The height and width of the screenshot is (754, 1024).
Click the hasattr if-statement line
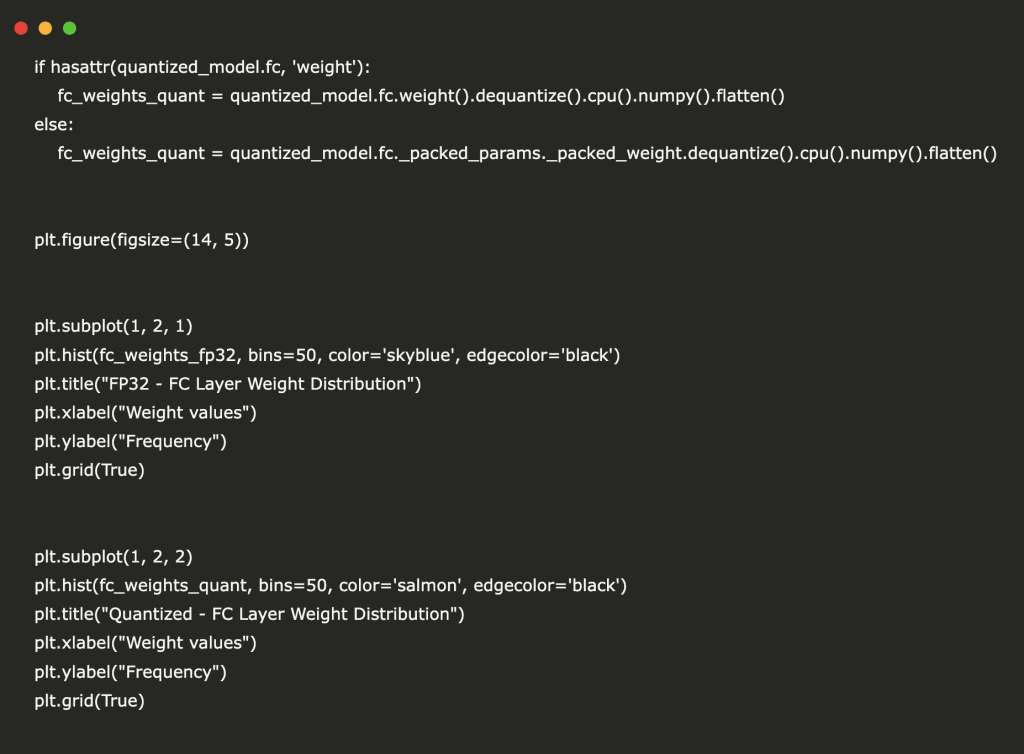pos(202,67)
